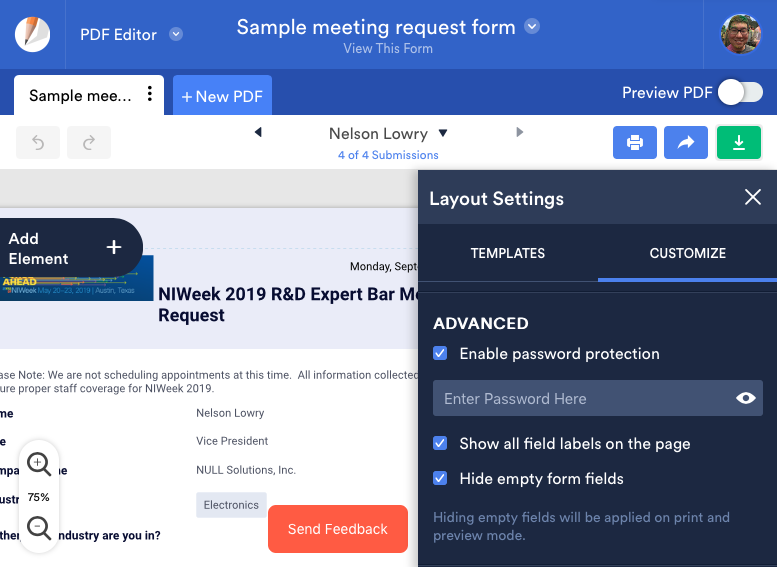Share the PDF with arrow icon
777x567 pixels.
coord(686,143)
